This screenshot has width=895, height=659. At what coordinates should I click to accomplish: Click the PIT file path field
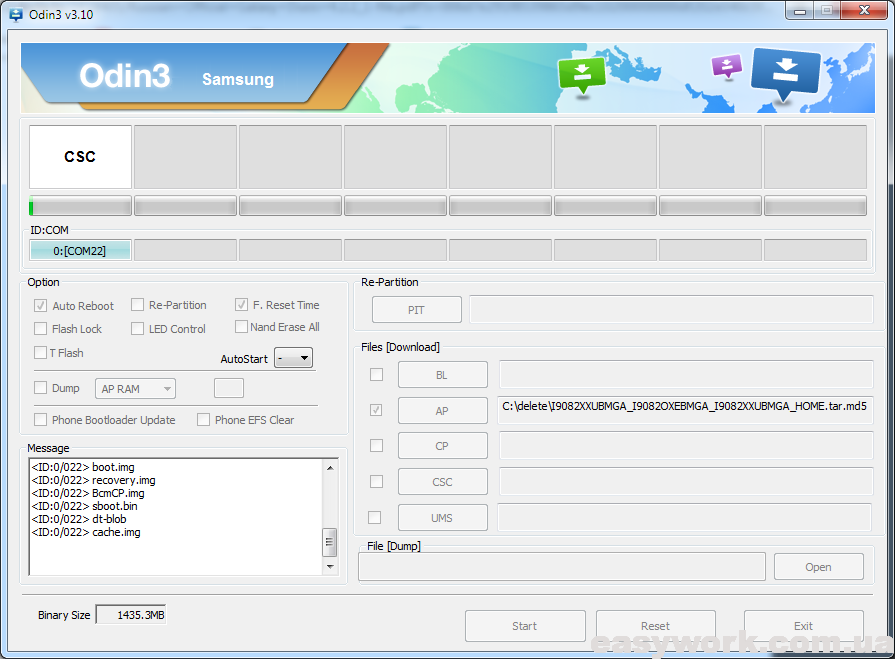coord(671,309)
